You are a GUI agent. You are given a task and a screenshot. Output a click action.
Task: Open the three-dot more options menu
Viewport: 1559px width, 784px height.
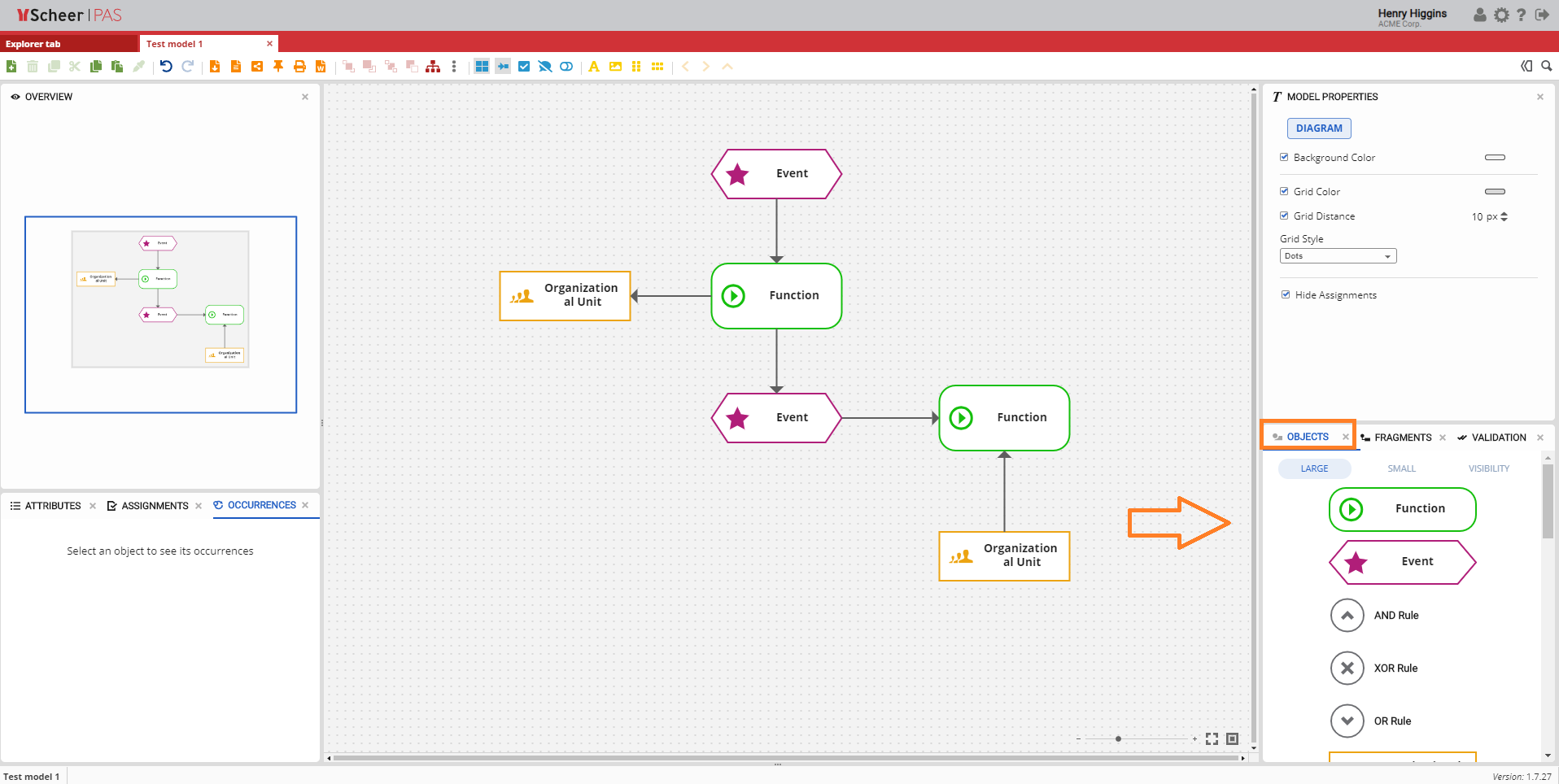[454, 67]
